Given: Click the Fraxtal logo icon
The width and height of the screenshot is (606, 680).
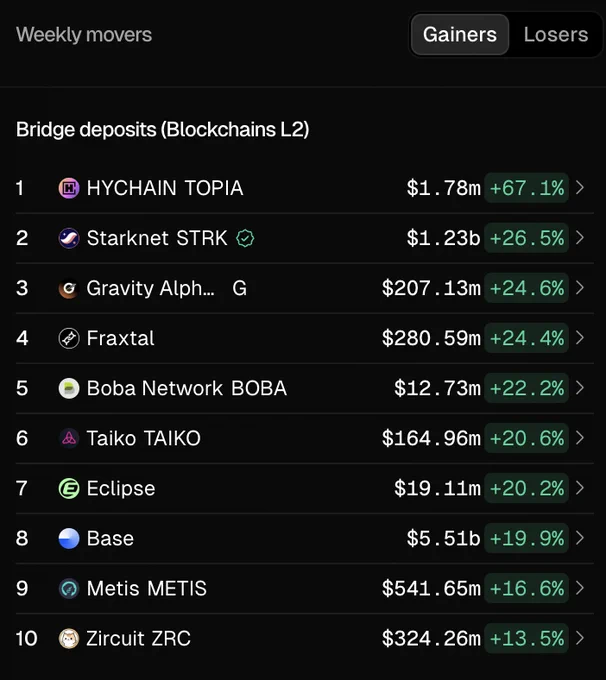Looking at the screenshot, I should tap(69, 338).
